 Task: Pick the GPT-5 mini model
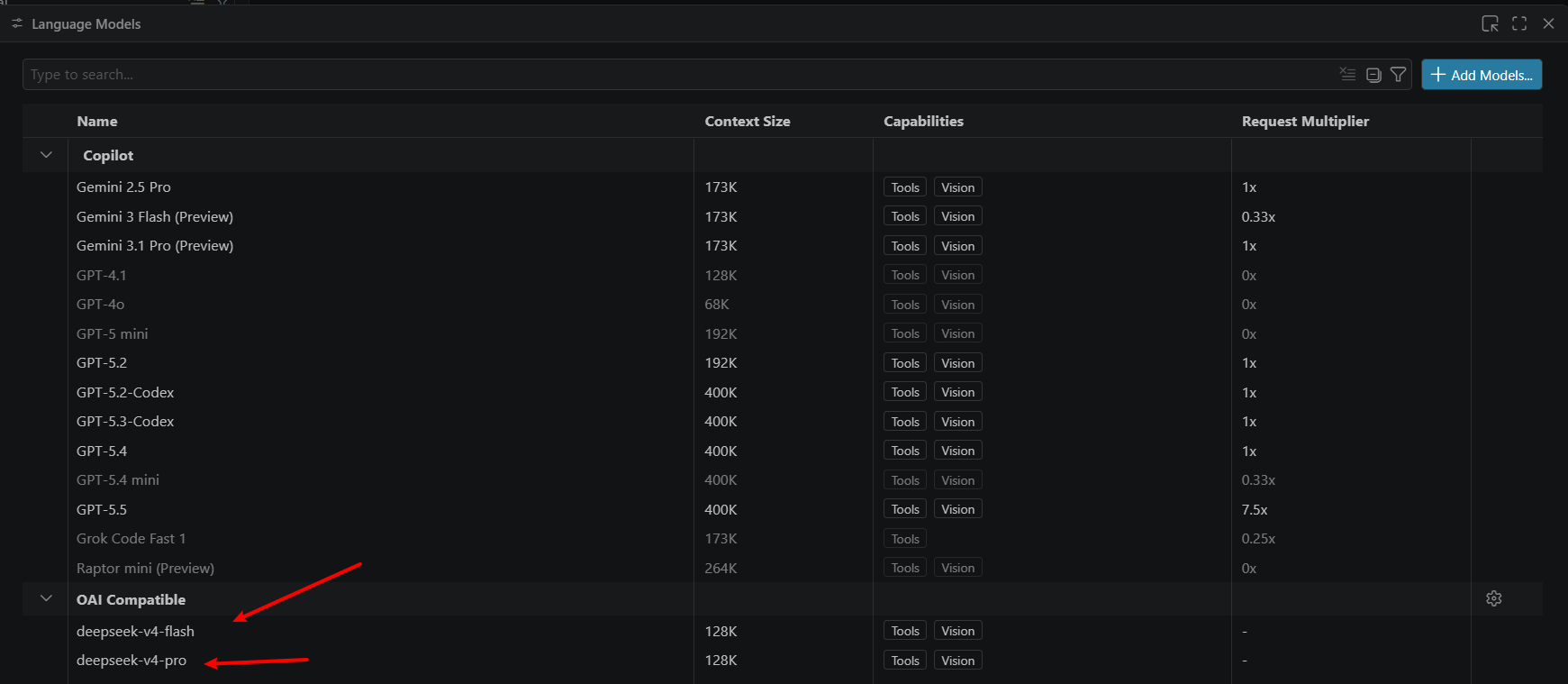(112, 333)
